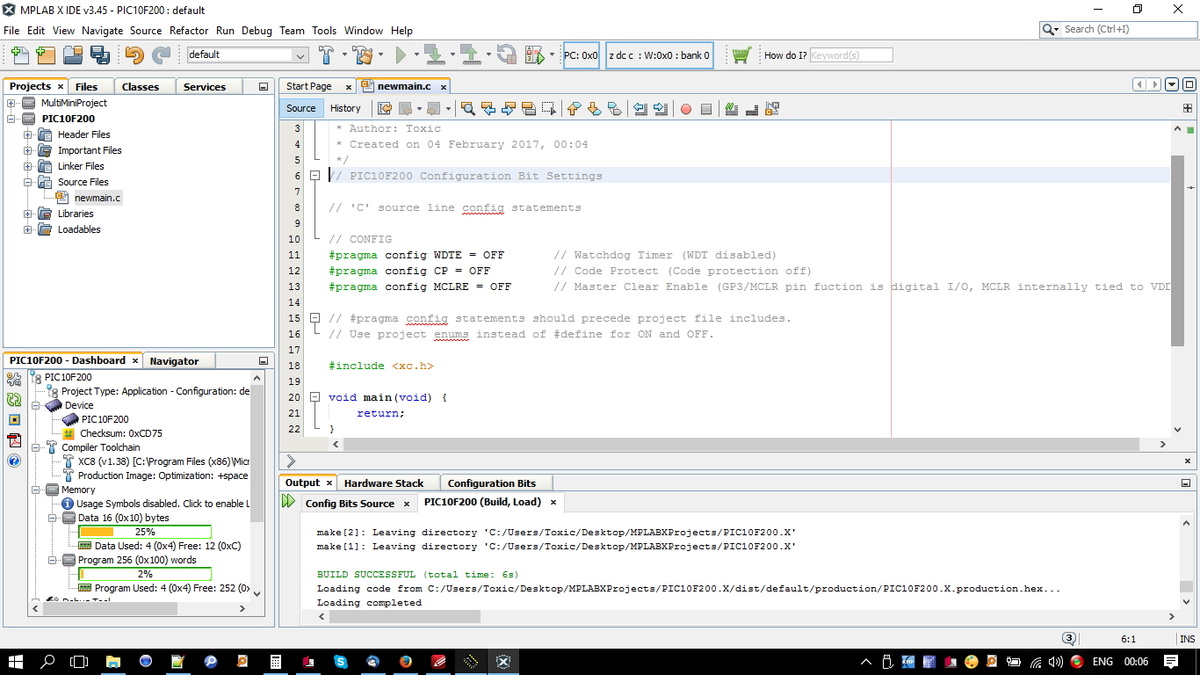Click Find Next Occurrence icon
1200x675 pixels.
tap(509, 108)
